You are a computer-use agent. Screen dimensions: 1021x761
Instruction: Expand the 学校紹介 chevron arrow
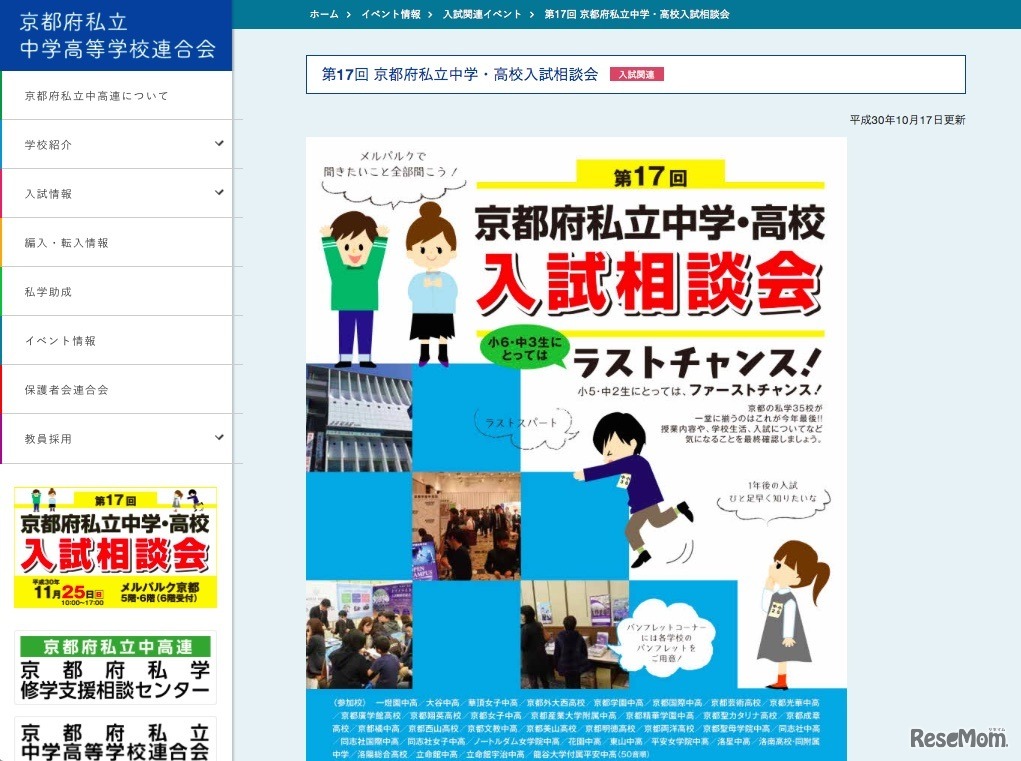pyautogui.click(x=219, y=144)
